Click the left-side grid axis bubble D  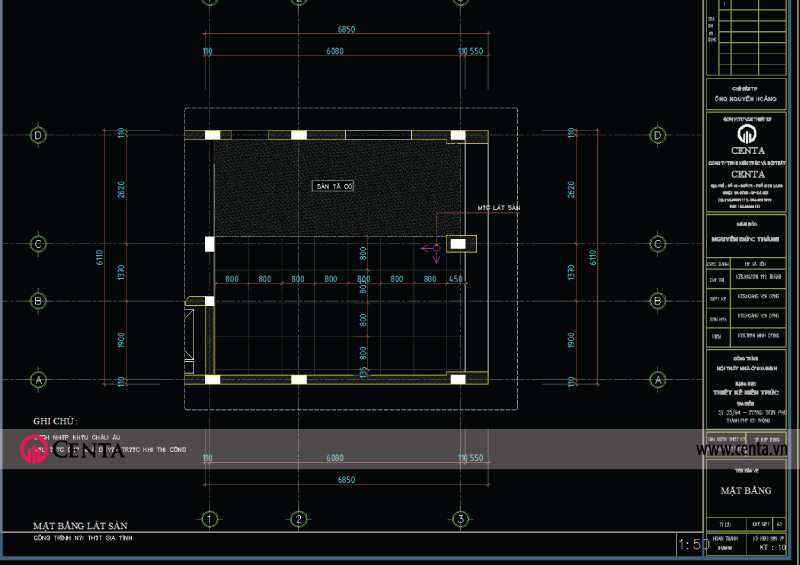click(x=40, y=135)
